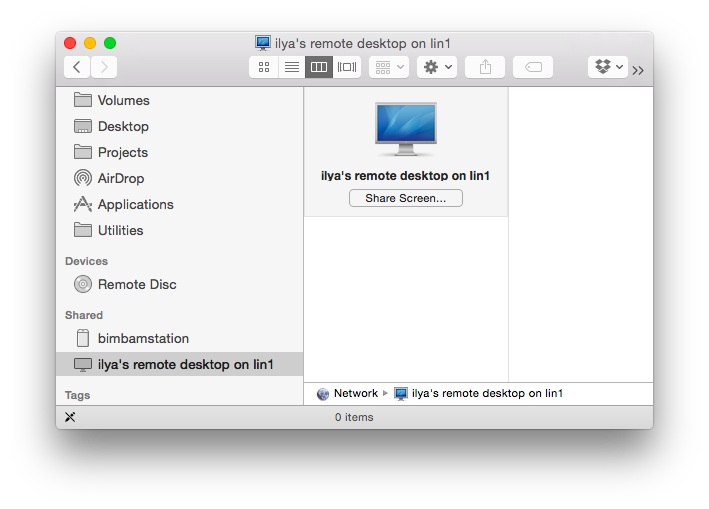This screenshot has height=509, width=709.
Task: Click the Share Screen... button
Action: point(406,198)
